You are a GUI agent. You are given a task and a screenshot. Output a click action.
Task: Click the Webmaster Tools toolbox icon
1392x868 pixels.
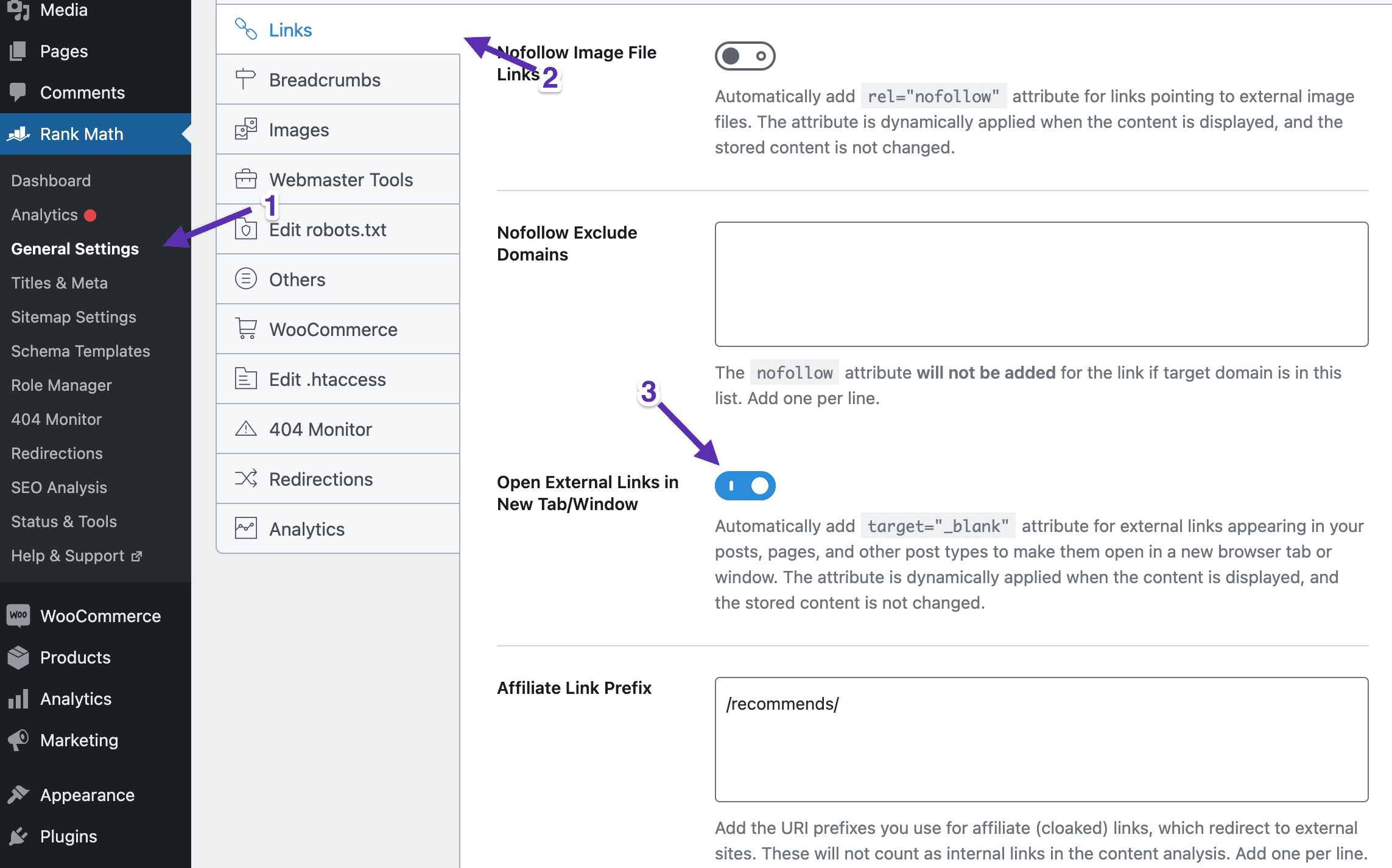pos(245,179)
